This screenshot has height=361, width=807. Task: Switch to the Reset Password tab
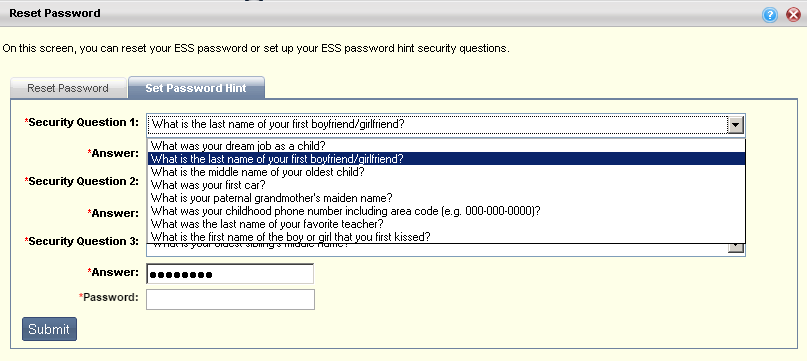68,88
